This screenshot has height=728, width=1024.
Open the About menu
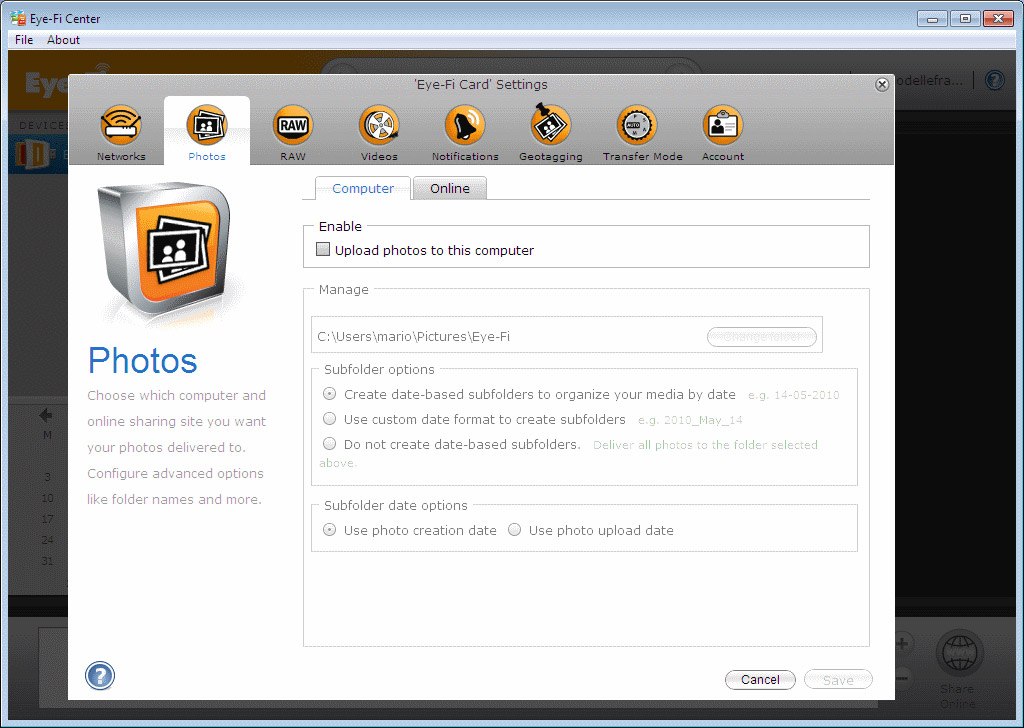click(x=63, y=40)
